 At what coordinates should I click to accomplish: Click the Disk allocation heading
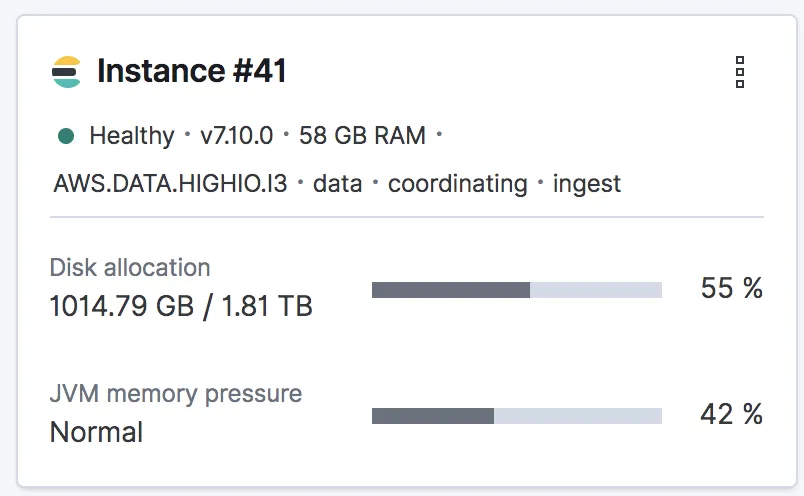click(x=130, y=268)
